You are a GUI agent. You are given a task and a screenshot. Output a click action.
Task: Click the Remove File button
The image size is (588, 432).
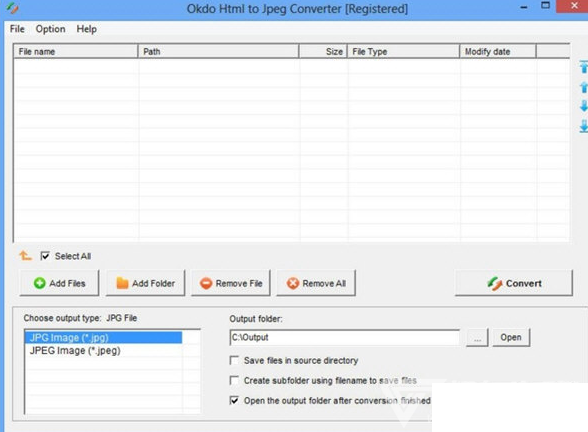(x=231, y=283)
